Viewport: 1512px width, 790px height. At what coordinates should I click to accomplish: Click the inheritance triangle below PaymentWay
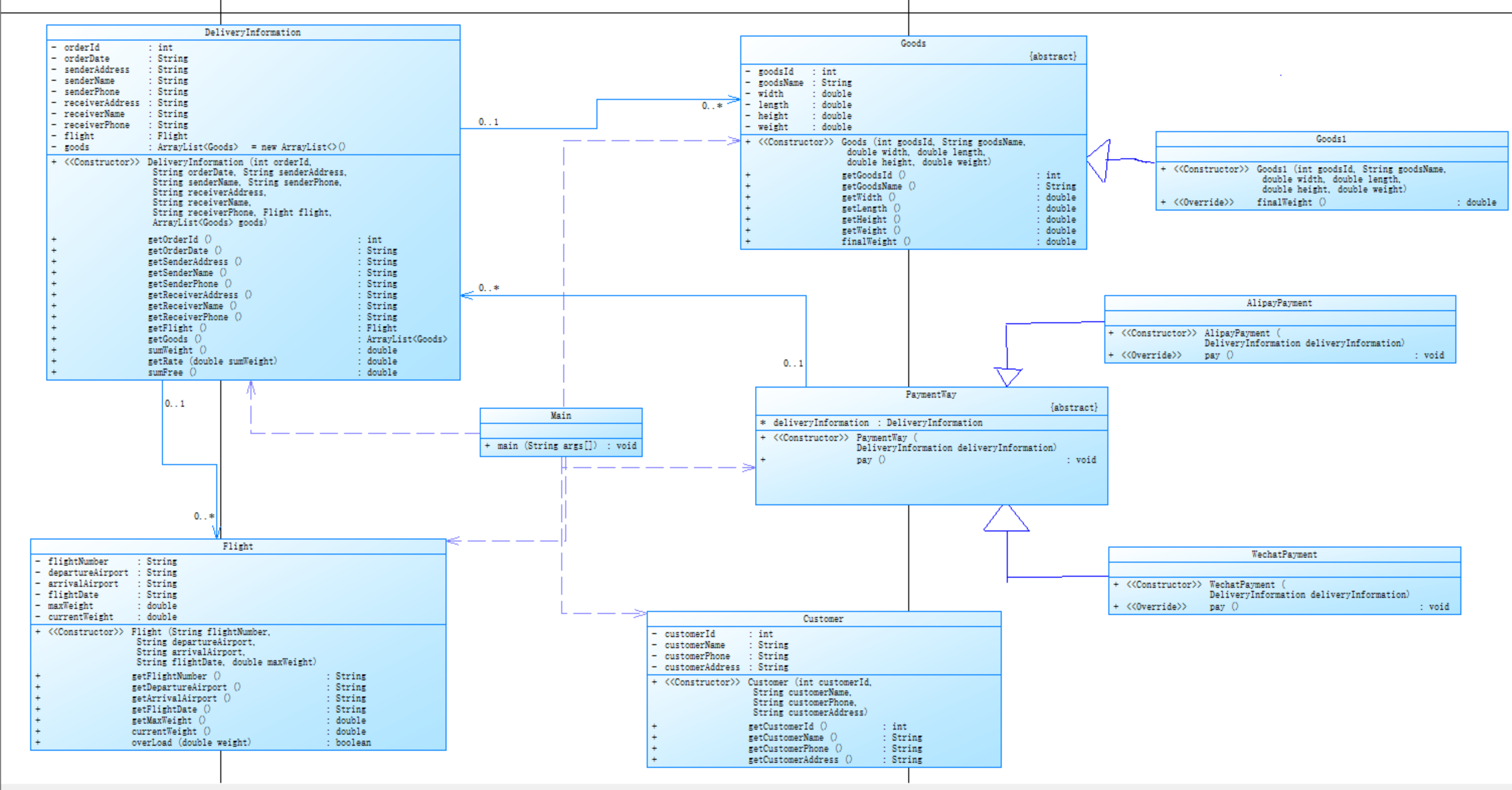(x=1006, y=519)
